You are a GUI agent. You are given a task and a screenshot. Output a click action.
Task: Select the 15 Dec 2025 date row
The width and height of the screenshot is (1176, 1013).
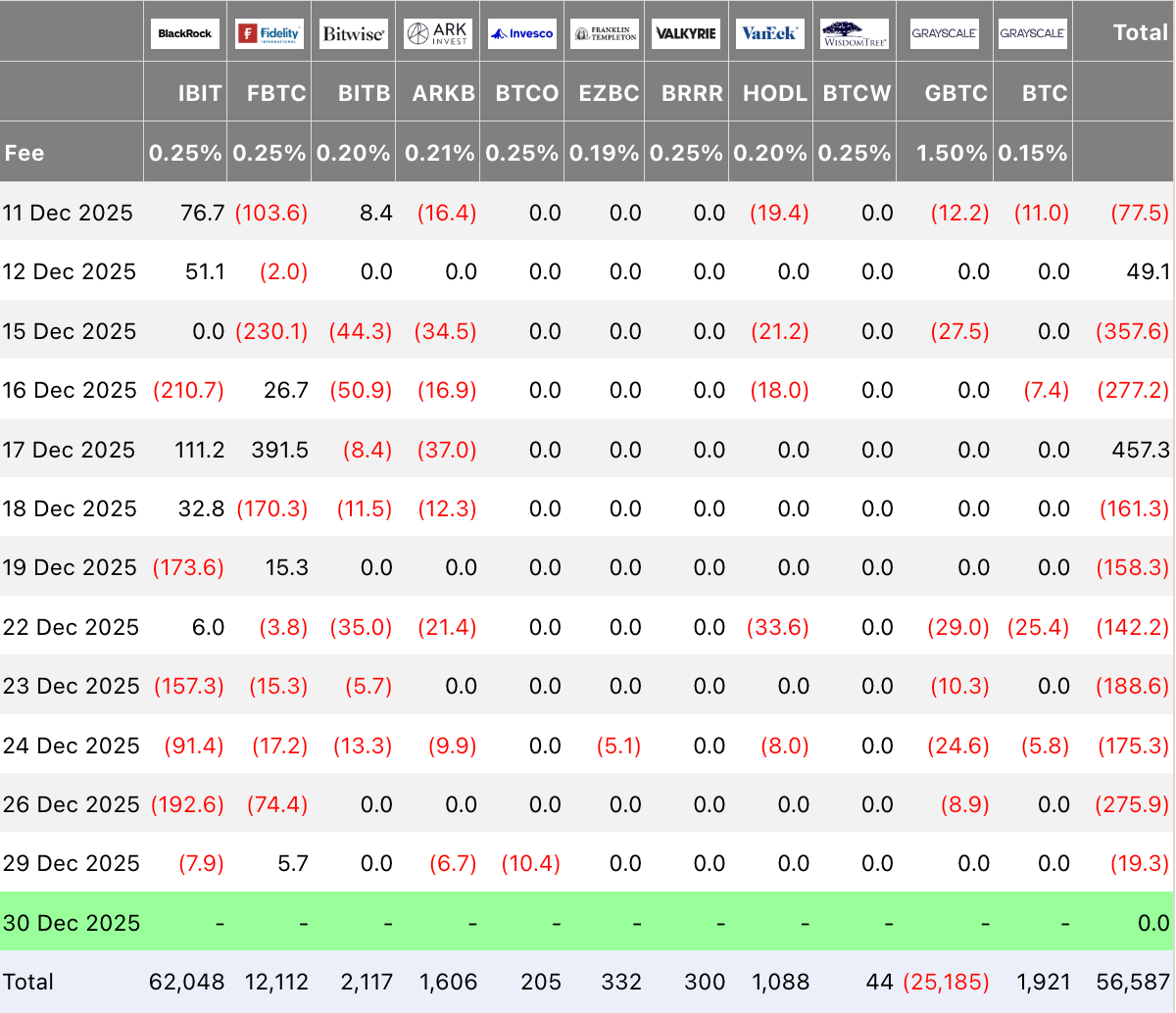coord(588,331)
